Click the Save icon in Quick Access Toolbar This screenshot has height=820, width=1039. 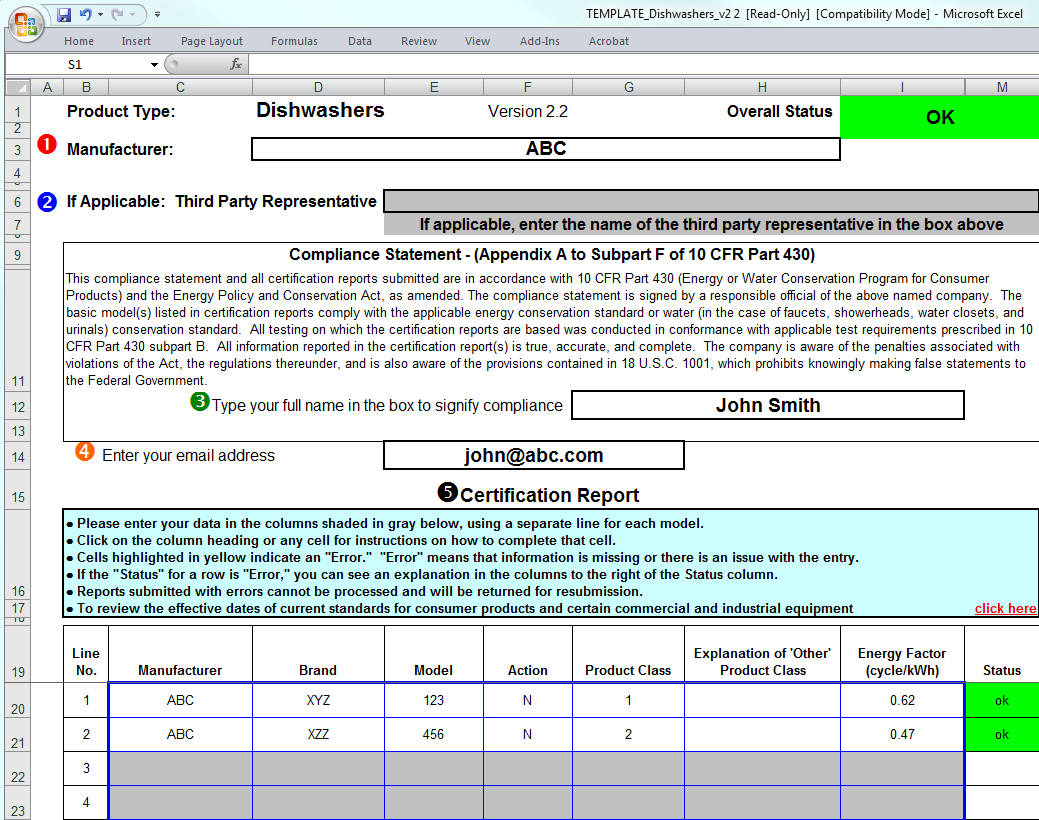(64, 15)
